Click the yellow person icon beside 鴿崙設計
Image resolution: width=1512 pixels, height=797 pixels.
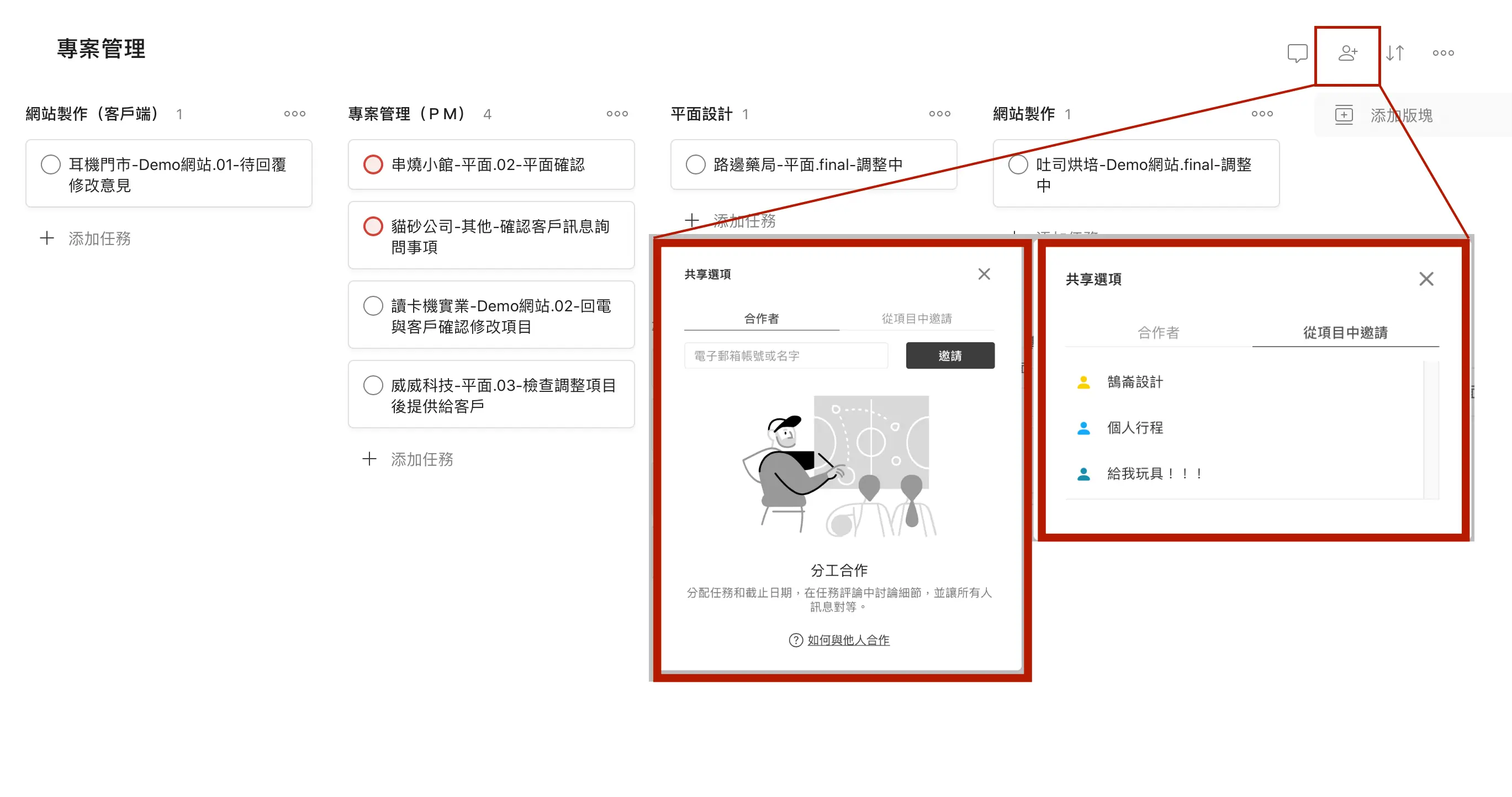(x=1083, y=382)
